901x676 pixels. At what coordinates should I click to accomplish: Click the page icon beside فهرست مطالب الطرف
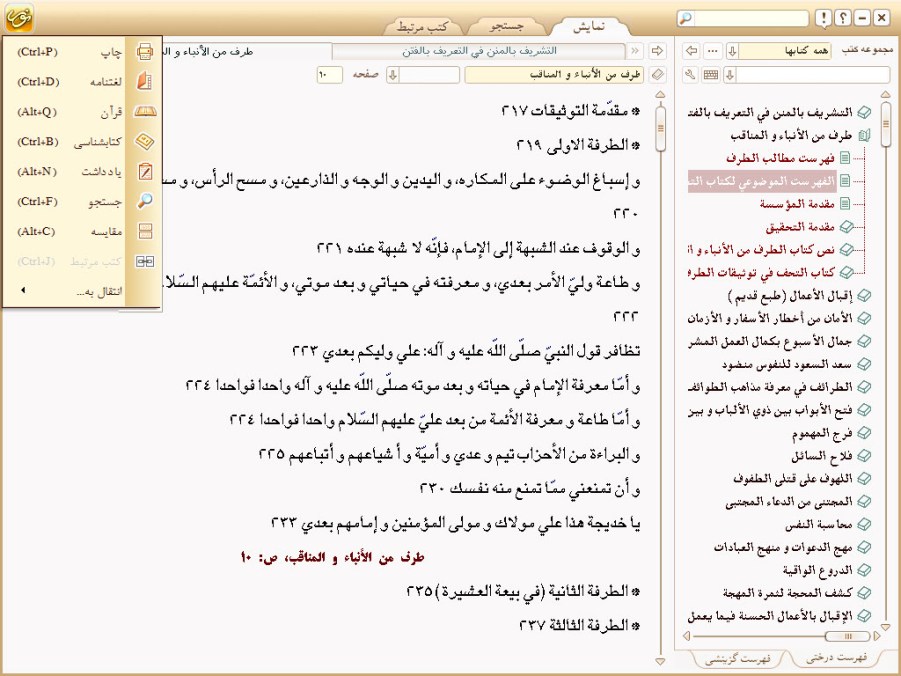click(845, 158)
